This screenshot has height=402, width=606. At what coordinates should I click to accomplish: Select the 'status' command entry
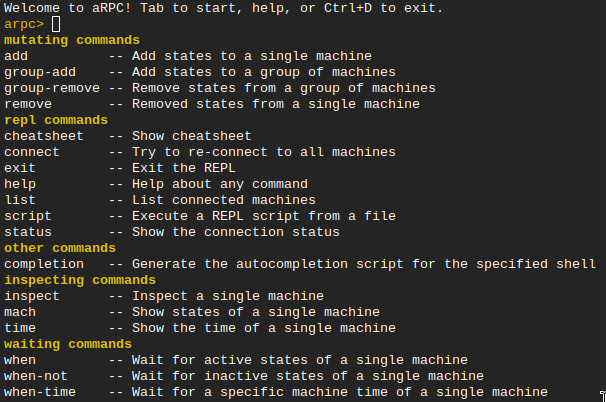point(28,232)
